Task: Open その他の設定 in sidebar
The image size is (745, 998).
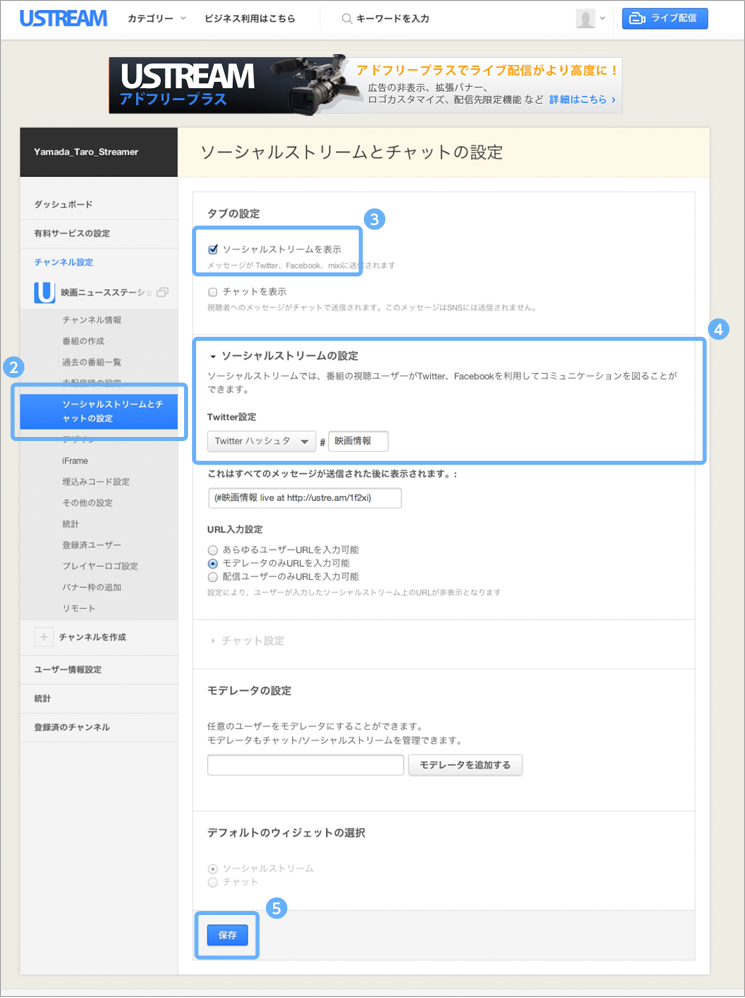Action: click(x=87, y=503)
